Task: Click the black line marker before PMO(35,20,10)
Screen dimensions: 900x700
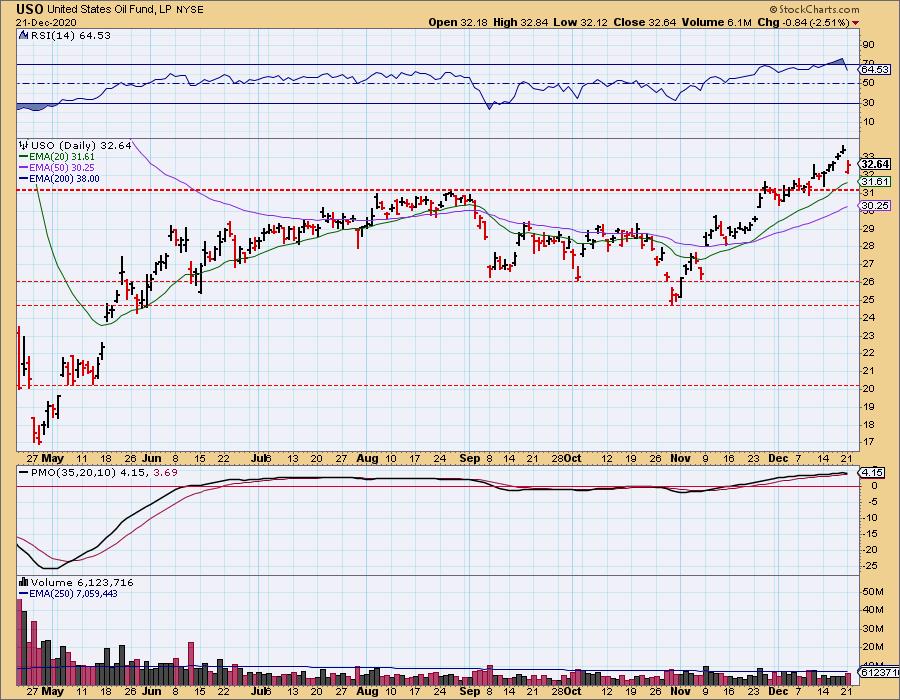Action: click(24, 472)
